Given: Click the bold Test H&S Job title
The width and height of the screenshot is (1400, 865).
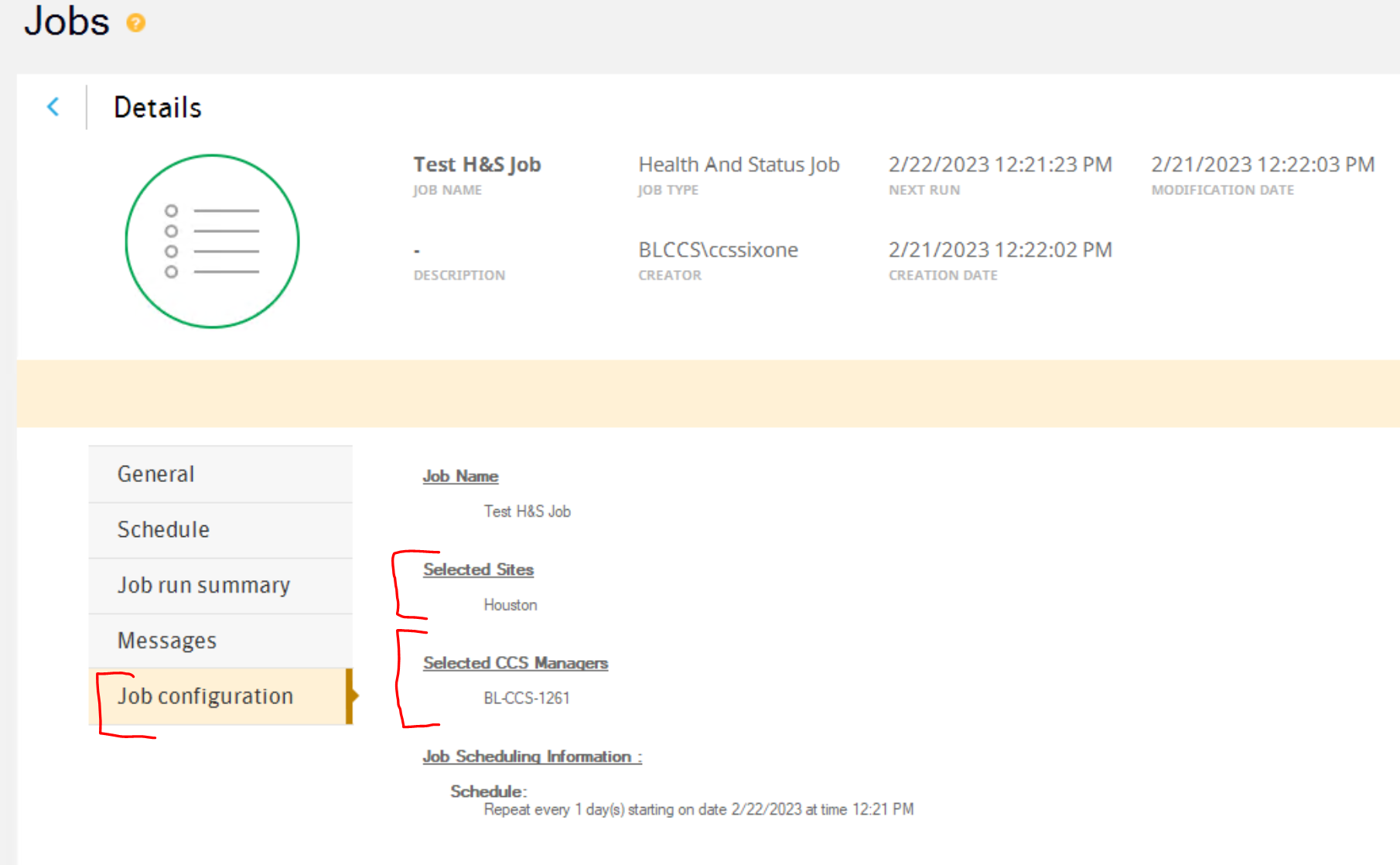Looking at the screenshot, I should point(477,165).
